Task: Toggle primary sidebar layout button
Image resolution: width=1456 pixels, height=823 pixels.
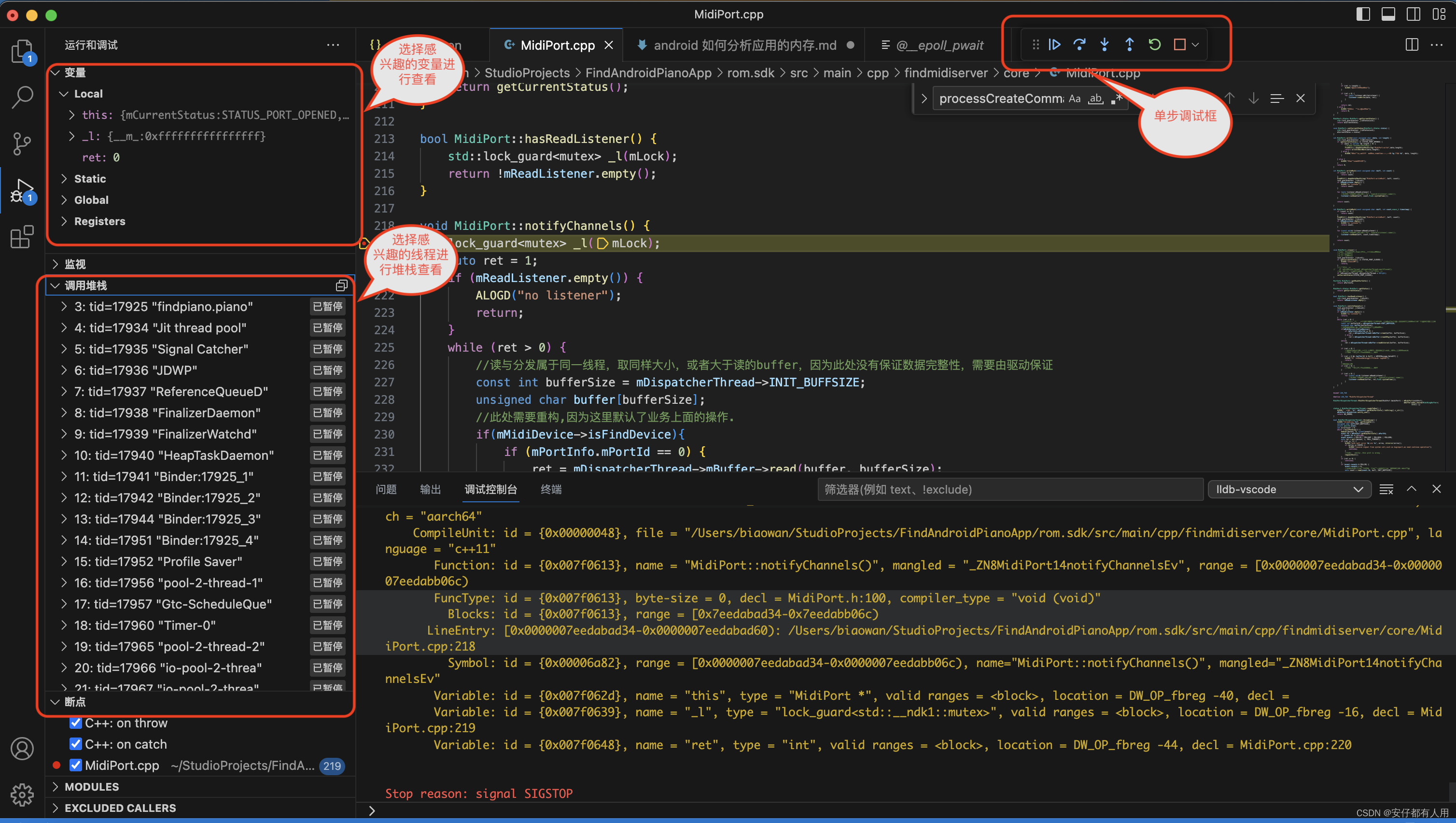Action: click(x=1363, y=14)
